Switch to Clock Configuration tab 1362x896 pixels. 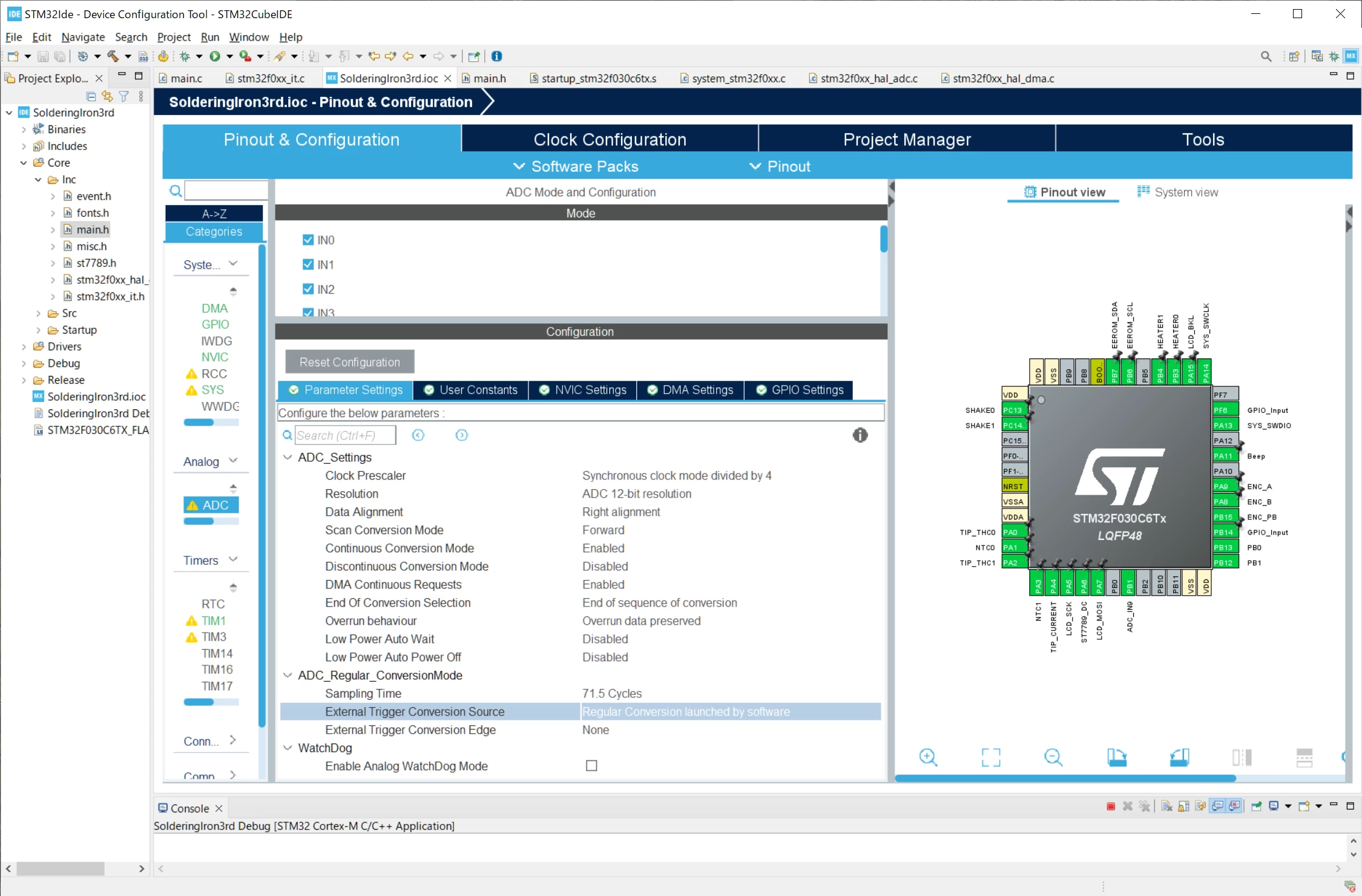pos(610,139)
